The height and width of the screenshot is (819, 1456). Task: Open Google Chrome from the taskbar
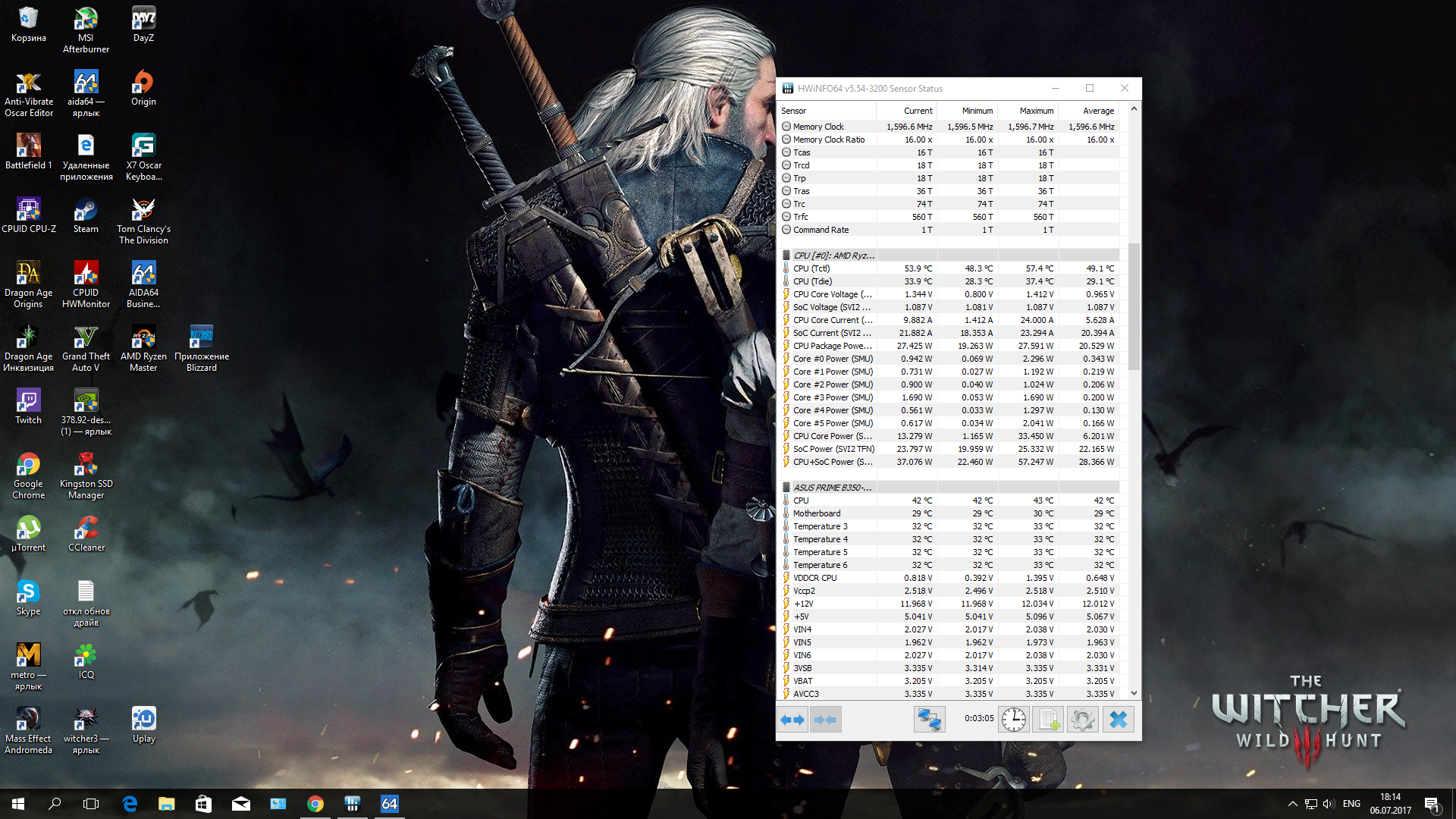coord(315,804)
